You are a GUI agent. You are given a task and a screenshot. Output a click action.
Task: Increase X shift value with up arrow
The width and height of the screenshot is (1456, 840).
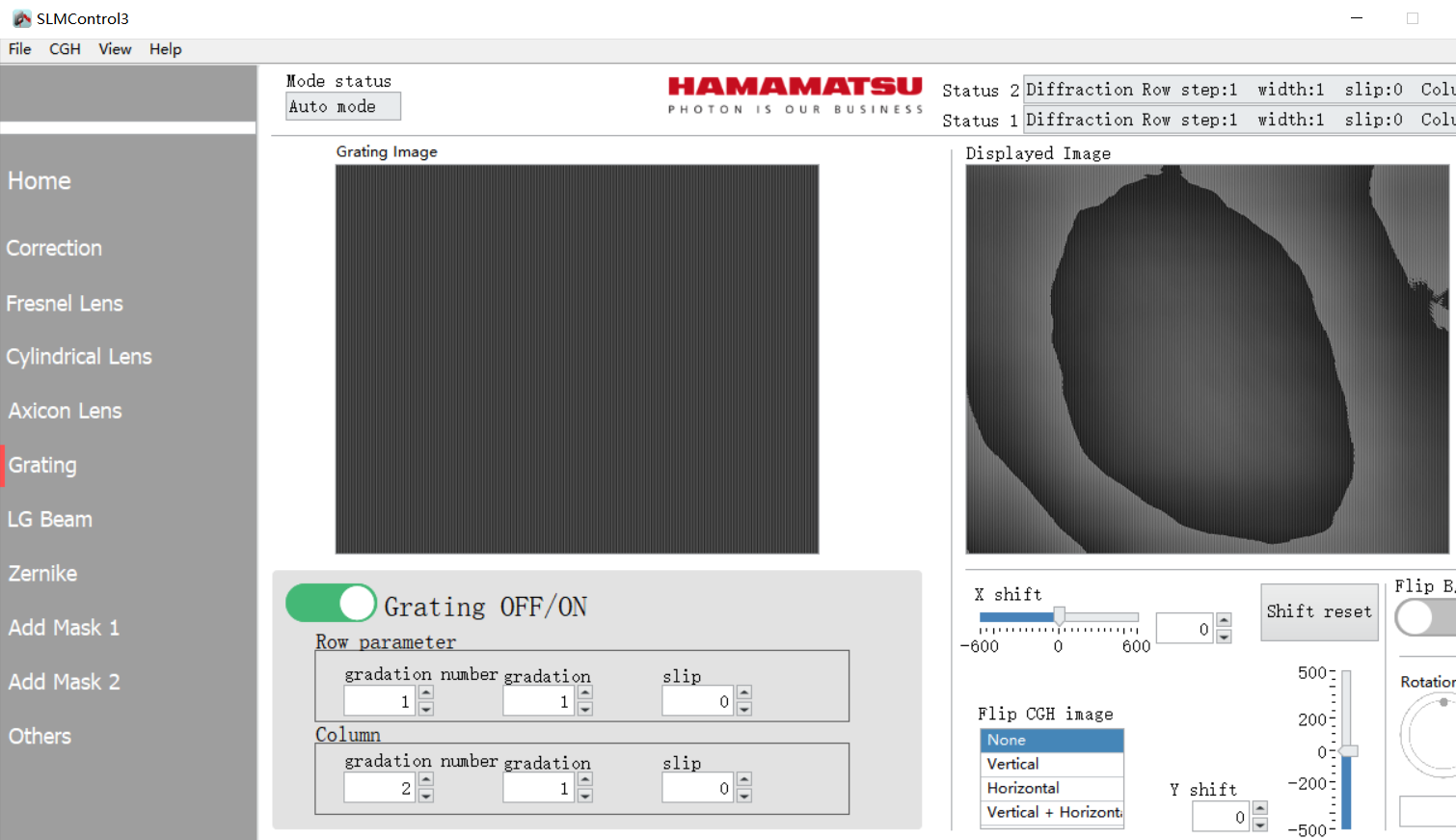1224,621
